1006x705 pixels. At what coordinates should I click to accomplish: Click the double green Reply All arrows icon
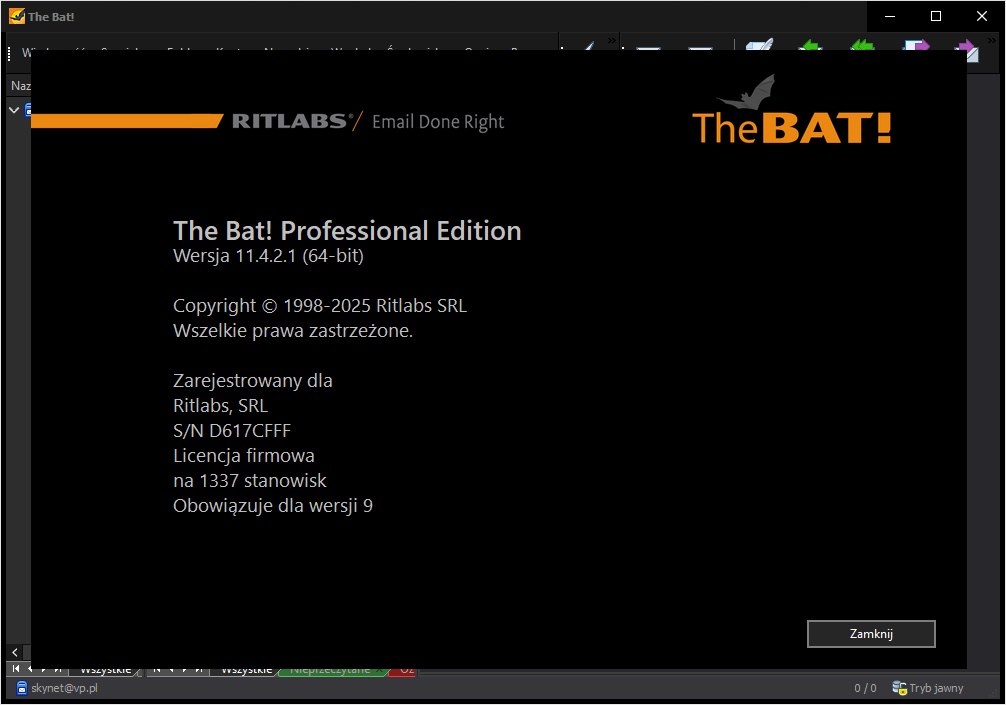point(862,45)
